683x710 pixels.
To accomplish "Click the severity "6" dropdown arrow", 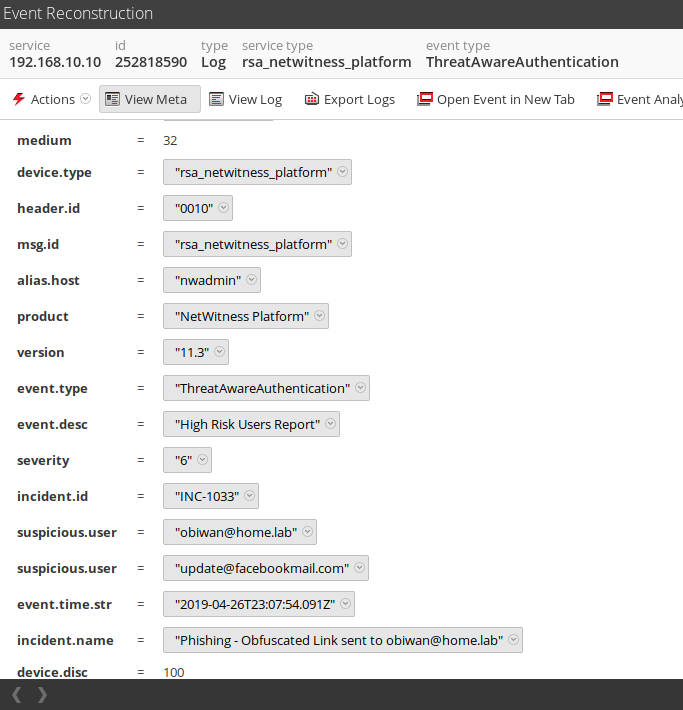I will coord(203,460).
